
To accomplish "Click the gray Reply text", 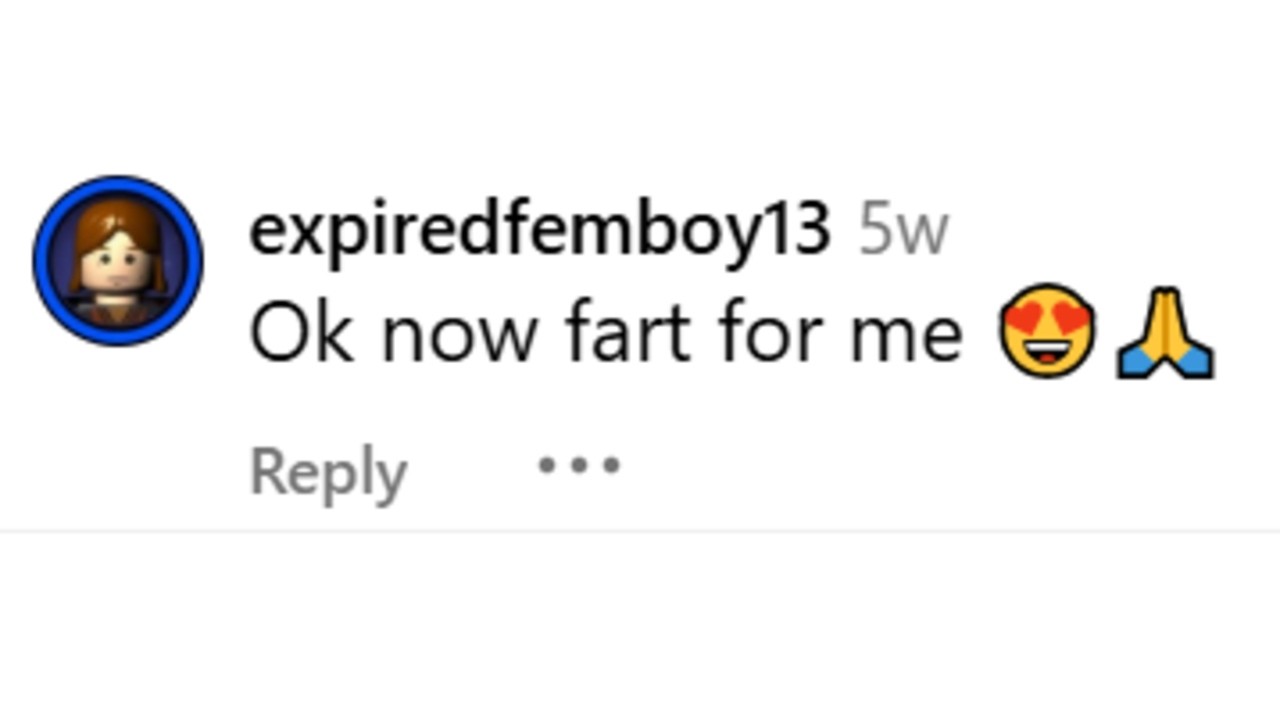I will tap(327, 472).
